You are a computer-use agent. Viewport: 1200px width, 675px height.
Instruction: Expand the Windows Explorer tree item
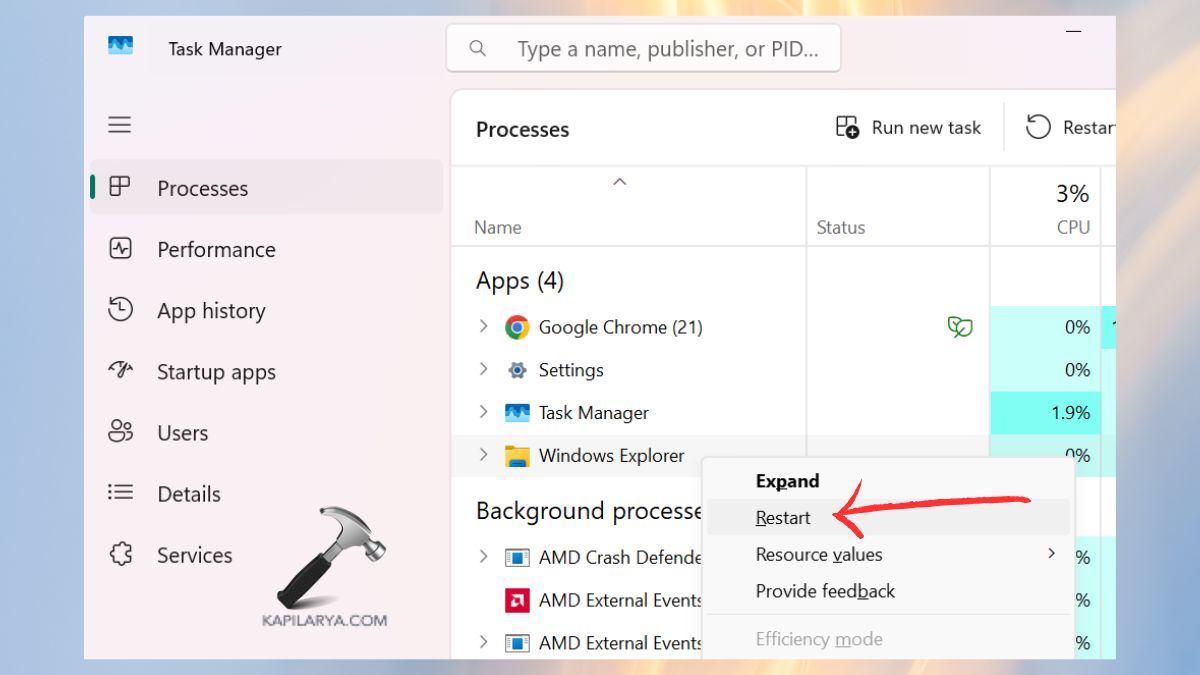coord(483,455)
